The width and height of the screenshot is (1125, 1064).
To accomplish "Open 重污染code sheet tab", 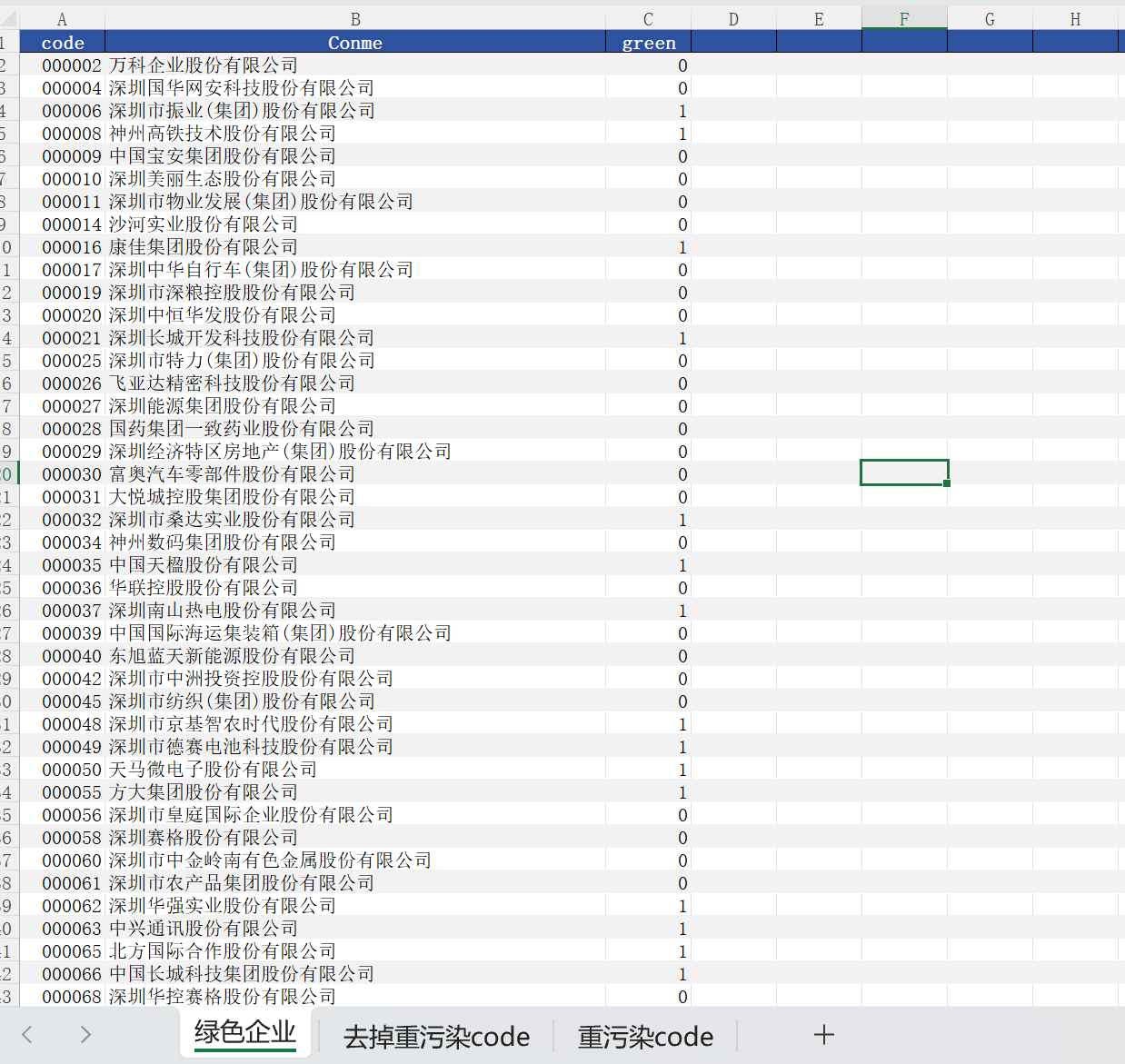I will click(645, 1037).
